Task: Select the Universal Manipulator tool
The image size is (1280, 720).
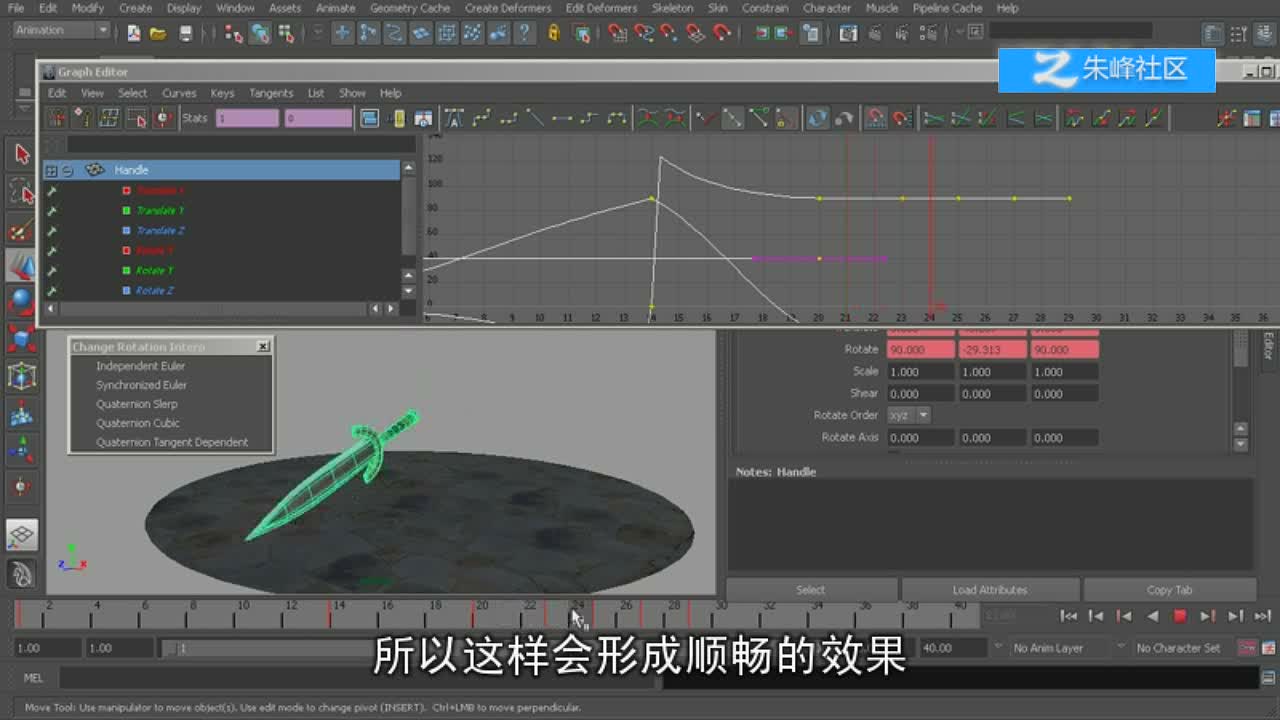Action: 22,376
